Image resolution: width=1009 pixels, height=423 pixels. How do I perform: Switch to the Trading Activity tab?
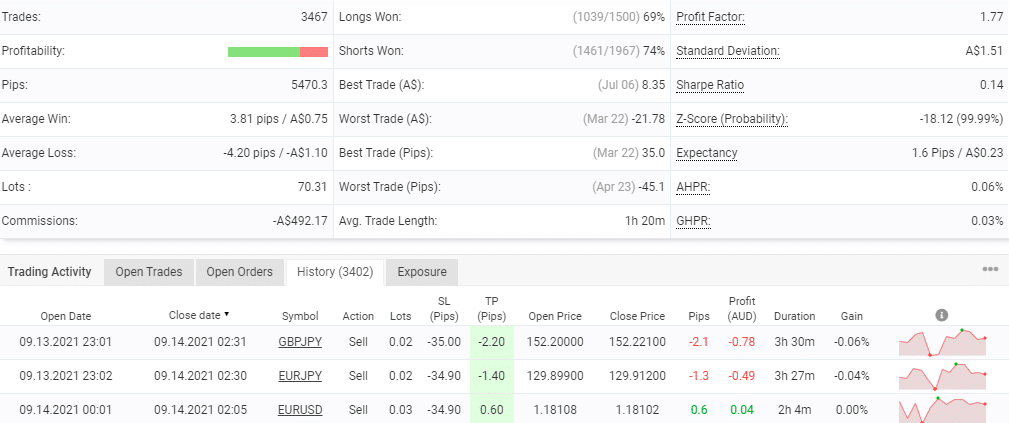(50, 272)
